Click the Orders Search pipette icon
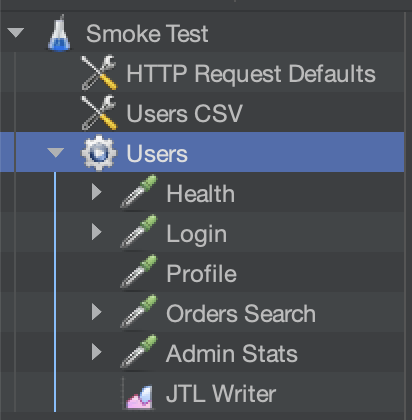Screen dimensions: 412x420 point(139,312)
